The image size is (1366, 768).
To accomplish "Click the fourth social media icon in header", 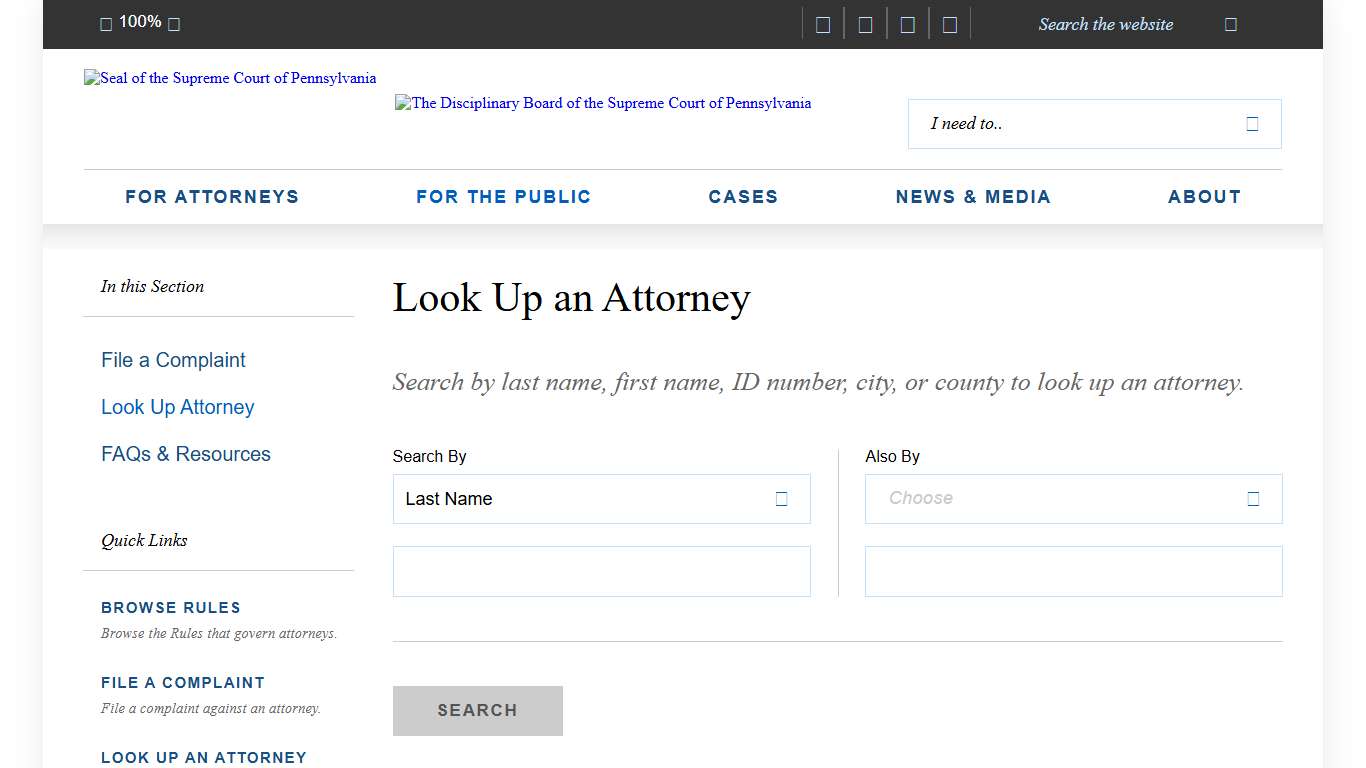I will [948, 23].
